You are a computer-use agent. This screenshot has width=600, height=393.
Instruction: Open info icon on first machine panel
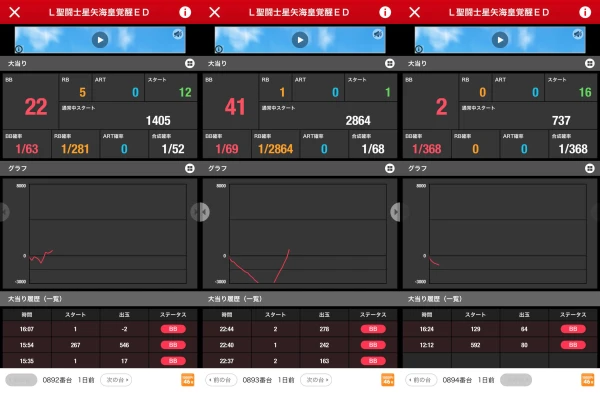(185, 12)
